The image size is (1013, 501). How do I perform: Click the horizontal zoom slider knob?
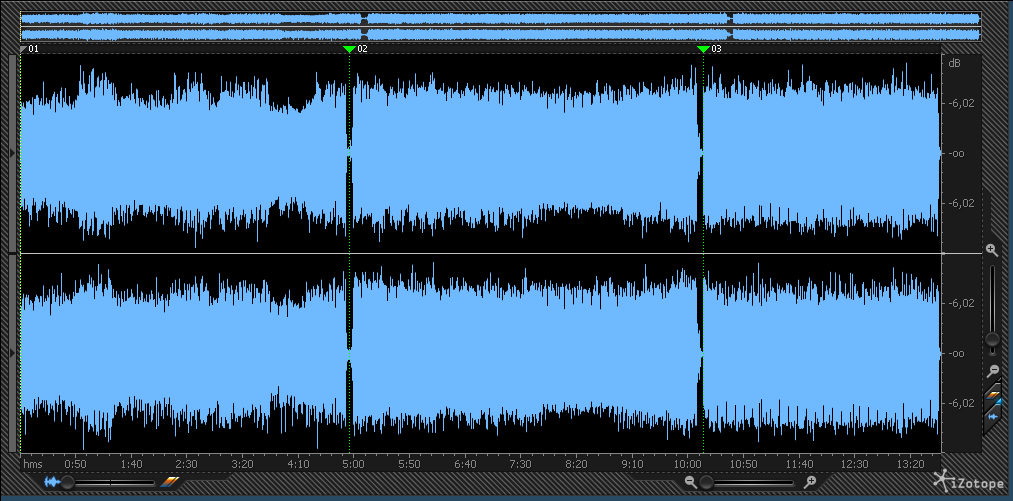(706, 482)
